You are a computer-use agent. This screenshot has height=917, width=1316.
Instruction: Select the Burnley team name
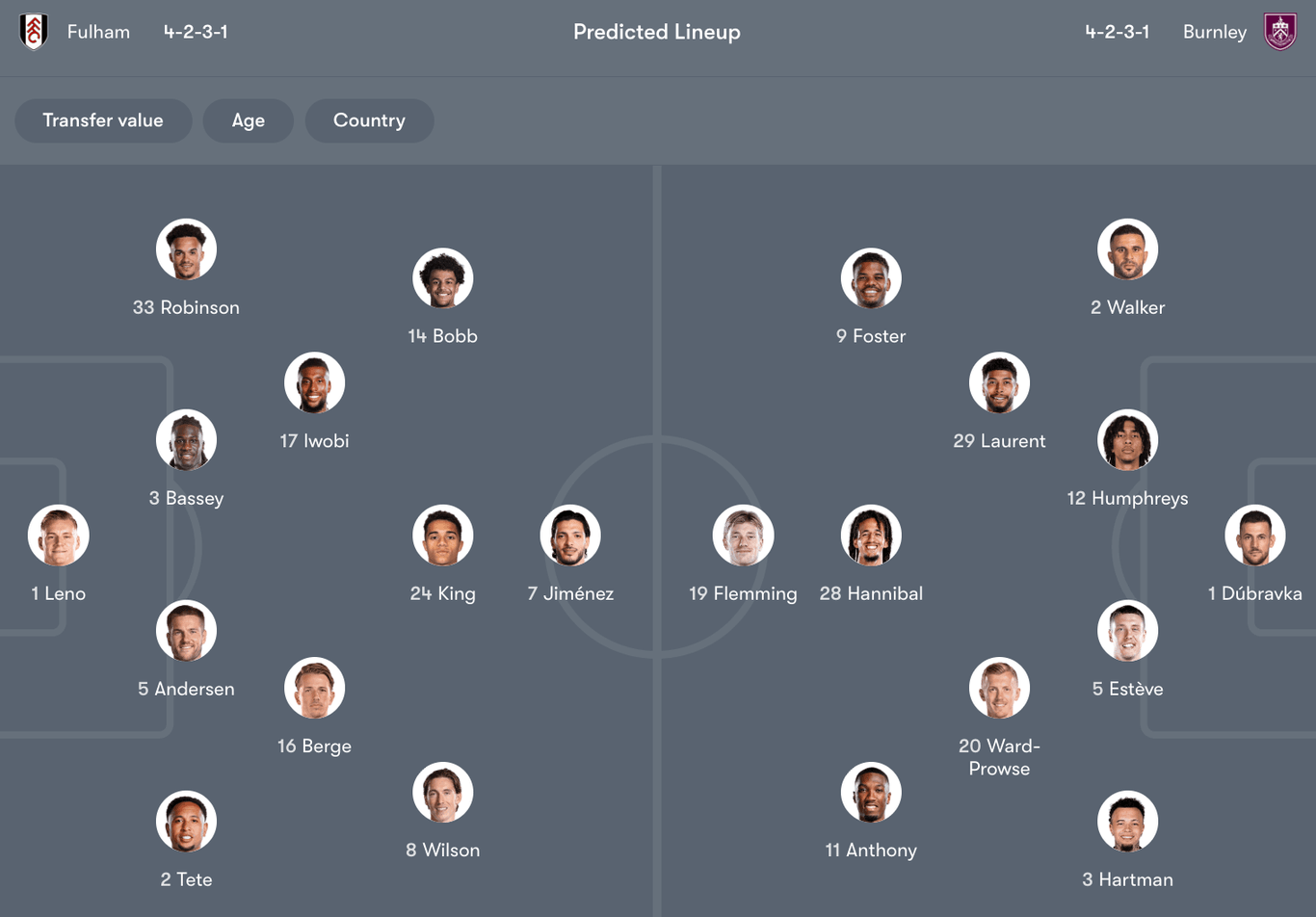pyautogui.click(x=1214, y=31)
